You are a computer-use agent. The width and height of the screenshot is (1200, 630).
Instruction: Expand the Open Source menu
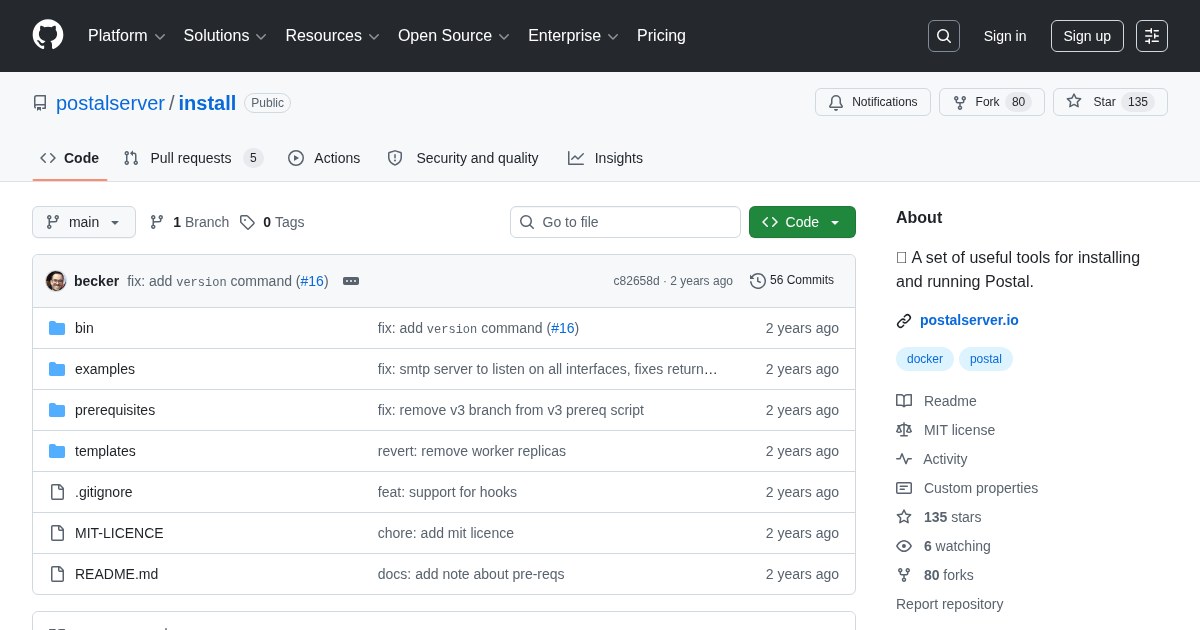[x=453, y=36]
